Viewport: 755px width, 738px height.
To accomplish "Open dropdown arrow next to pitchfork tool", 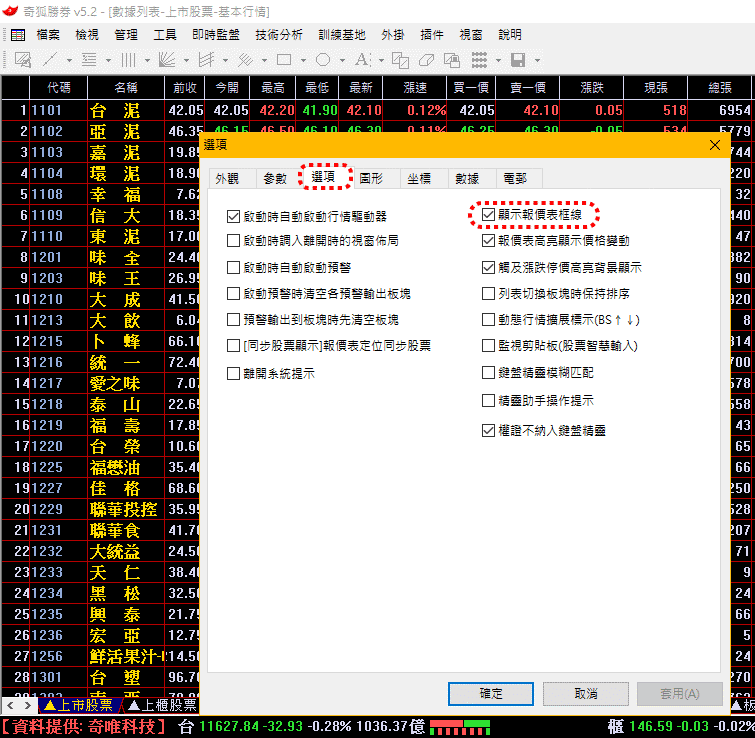I will (x=225, y=61).
